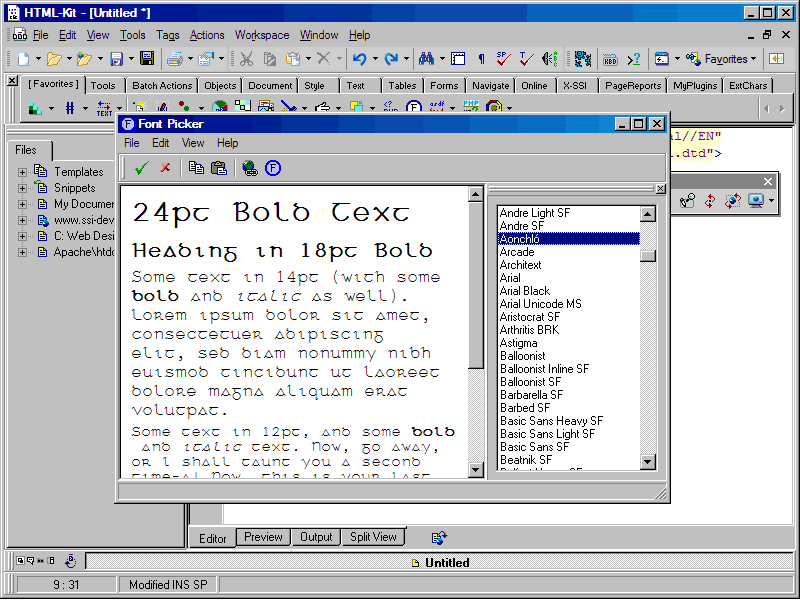800x600 pixels.
Task: Switch to the Output tab
Action: [x=316, y=537]
